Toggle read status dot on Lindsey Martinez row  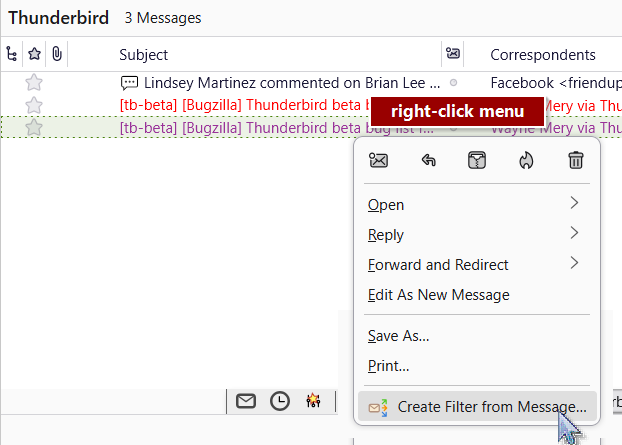pos(453,82)
